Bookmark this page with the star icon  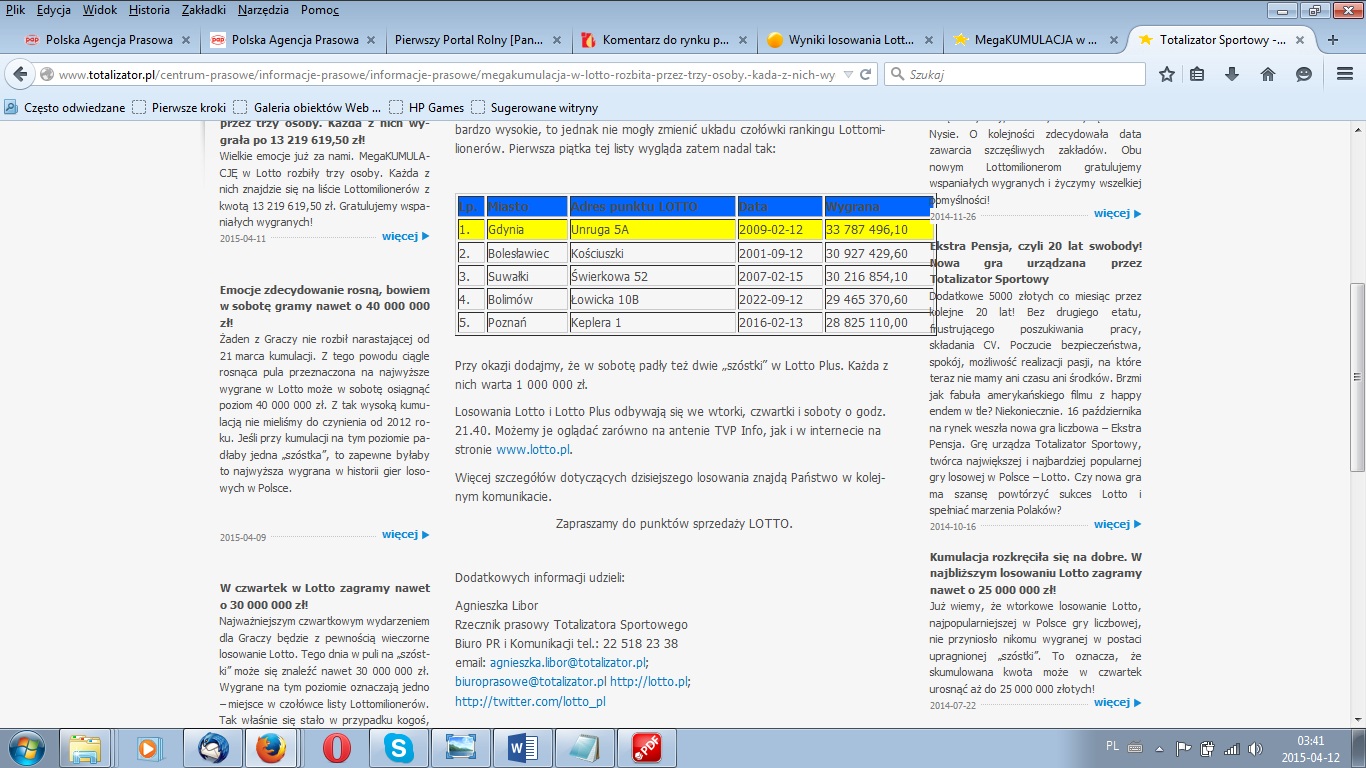1166,74
